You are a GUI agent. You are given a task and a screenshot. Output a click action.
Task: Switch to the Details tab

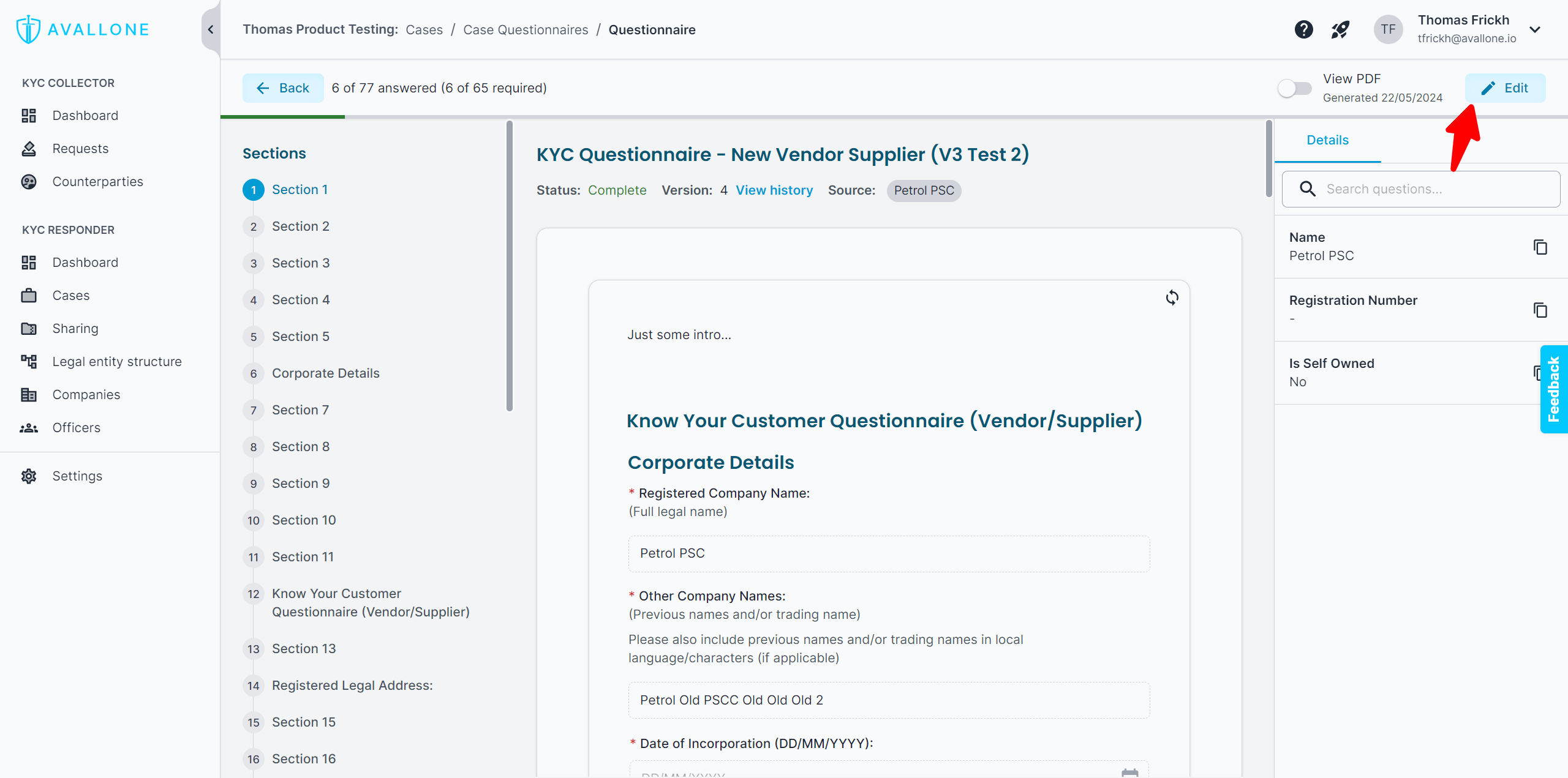1327,140
